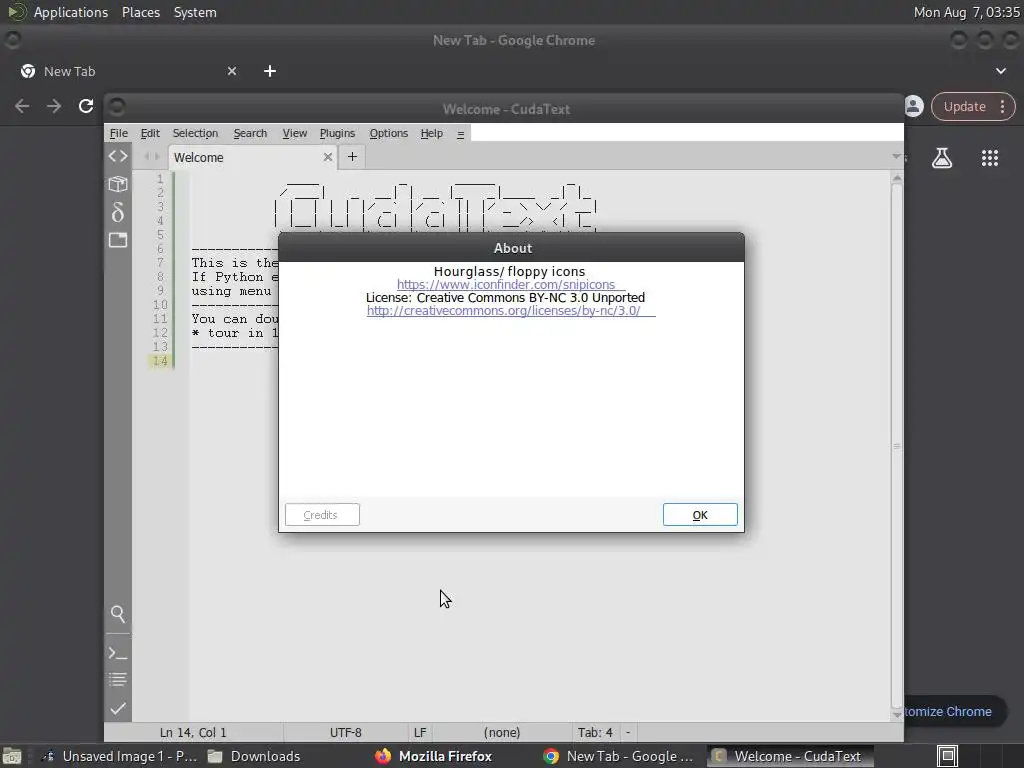The height and width of the screenshot is (768, 1024).
Task: Click the left tab-scroll arrow in CudaText
Action: (147, 157)
